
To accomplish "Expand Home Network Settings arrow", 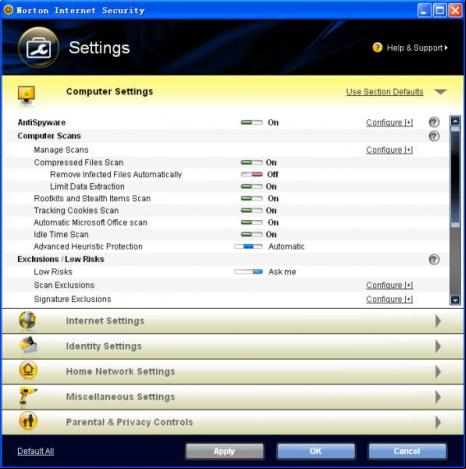I will click(438, 372).
